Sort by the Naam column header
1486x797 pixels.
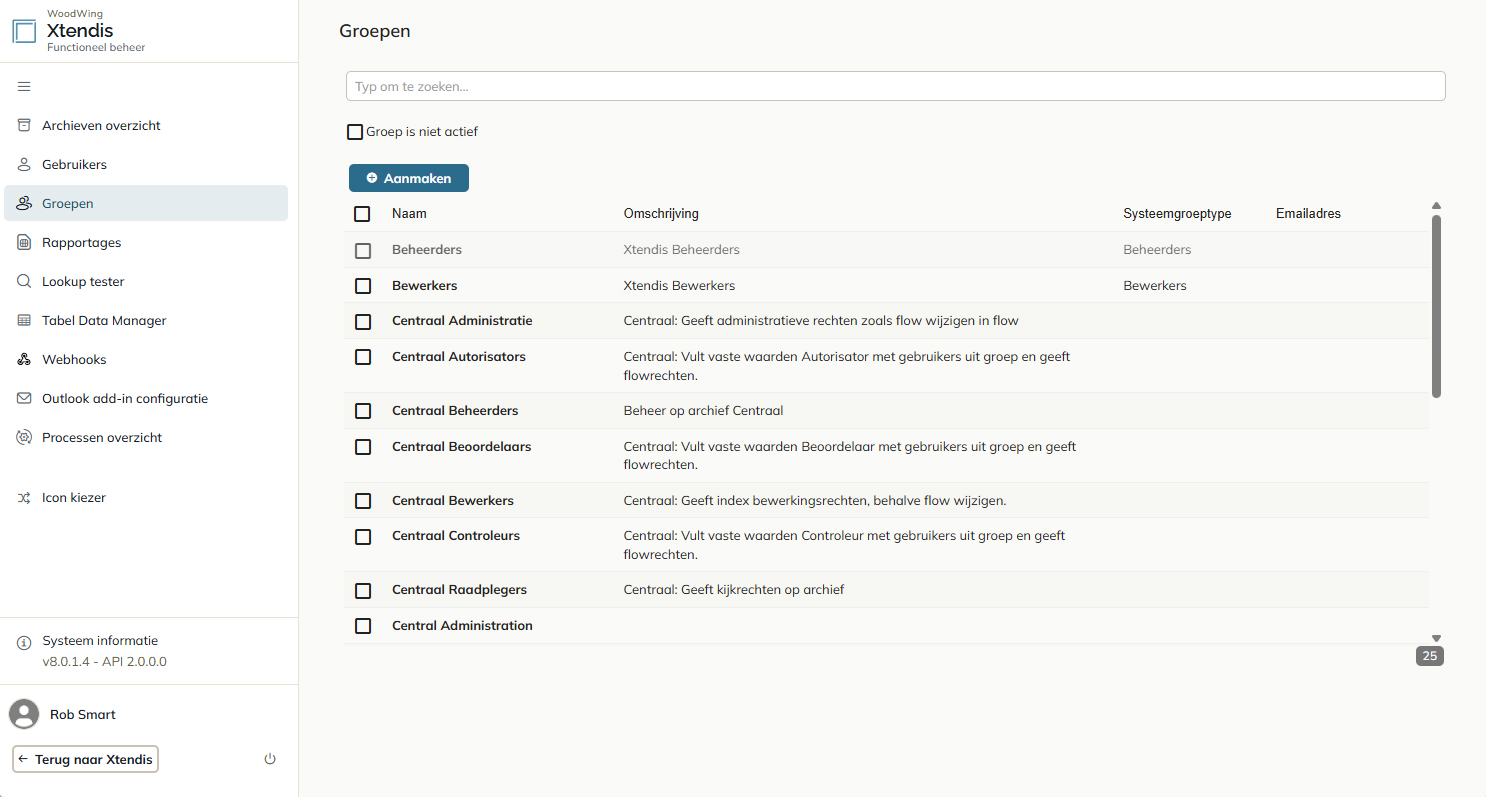pos(409,214)
